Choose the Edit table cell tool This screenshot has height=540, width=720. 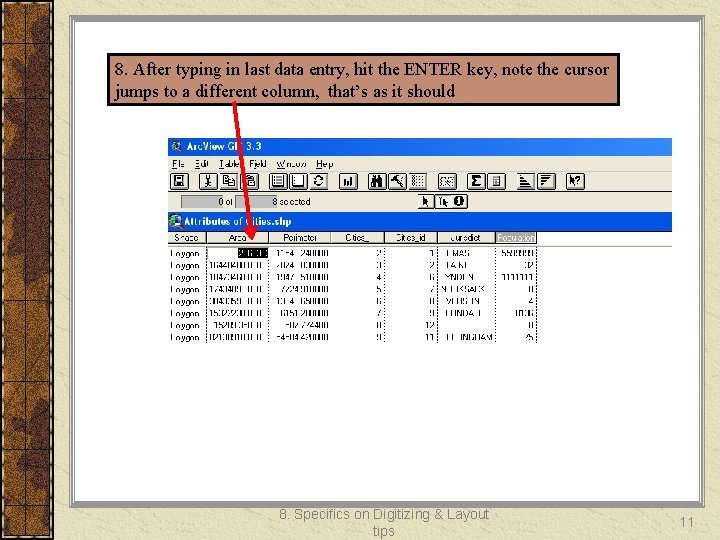click(443, 202)
